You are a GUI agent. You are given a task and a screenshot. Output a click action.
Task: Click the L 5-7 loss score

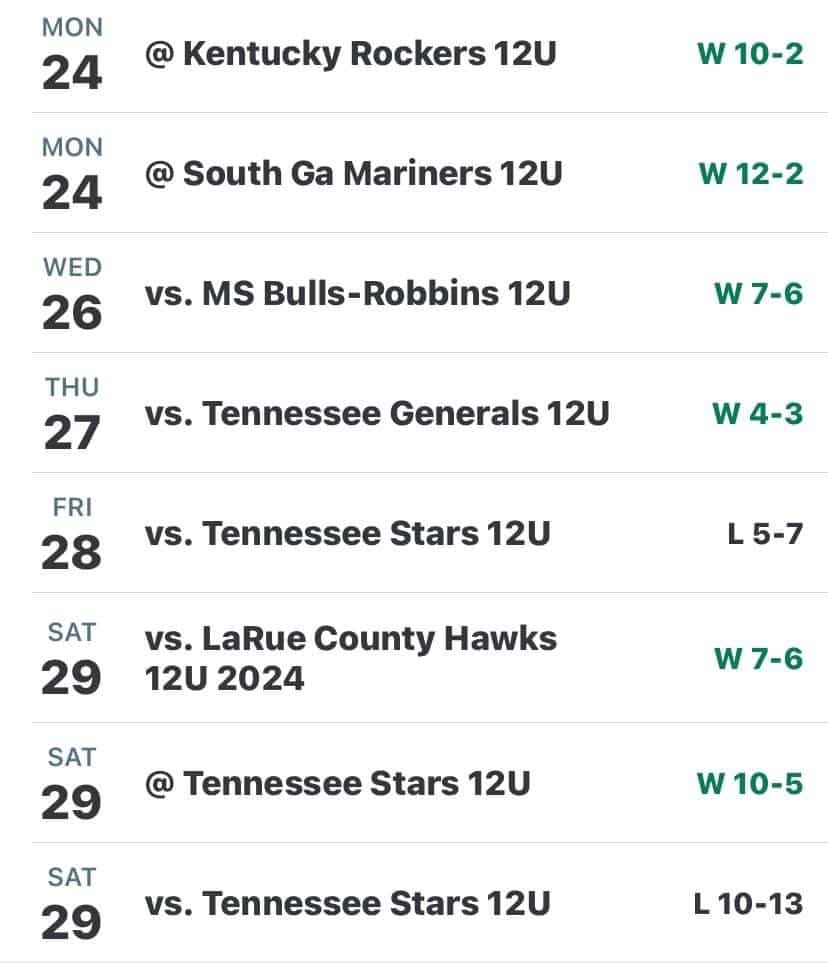(x=764, y=534)
